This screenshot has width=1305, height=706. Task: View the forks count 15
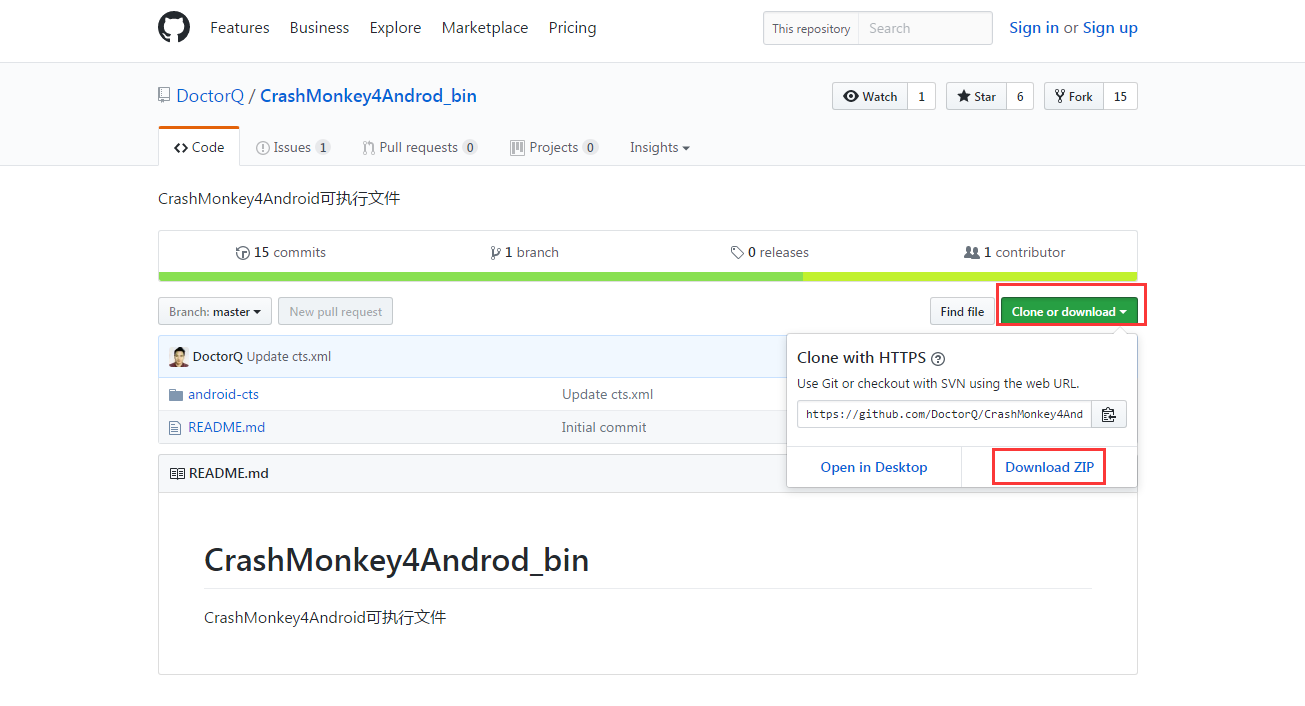point(1120,96)
